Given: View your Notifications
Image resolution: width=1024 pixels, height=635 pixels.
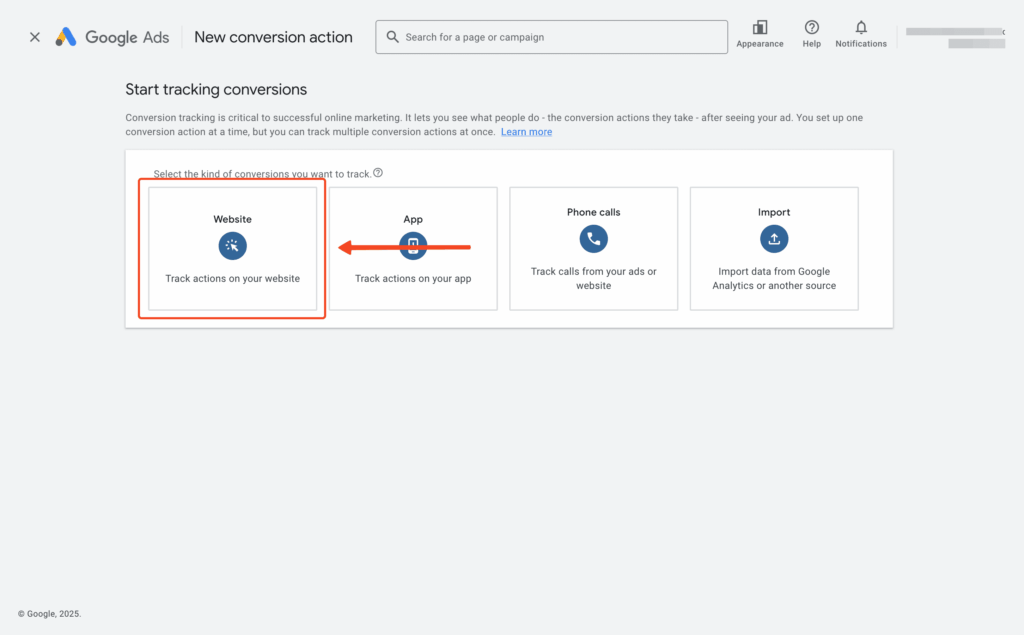Looking at the screenshot, I should [x=860, y=32].
